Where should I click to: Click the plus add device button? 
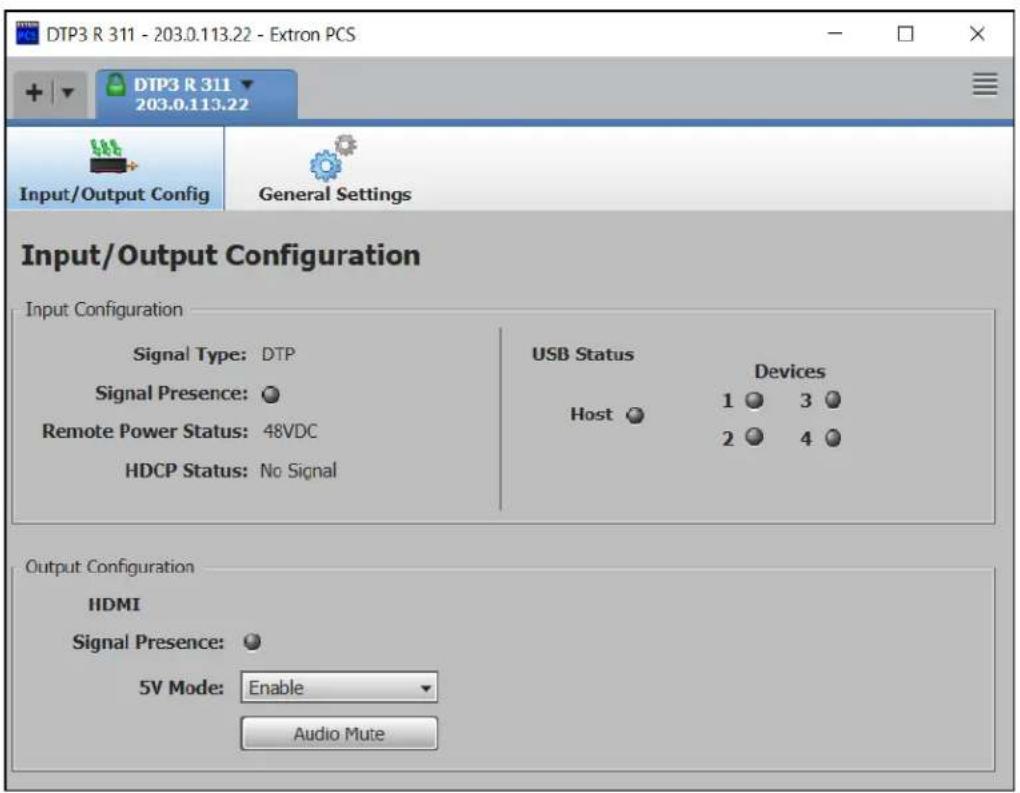pos(34,92)
